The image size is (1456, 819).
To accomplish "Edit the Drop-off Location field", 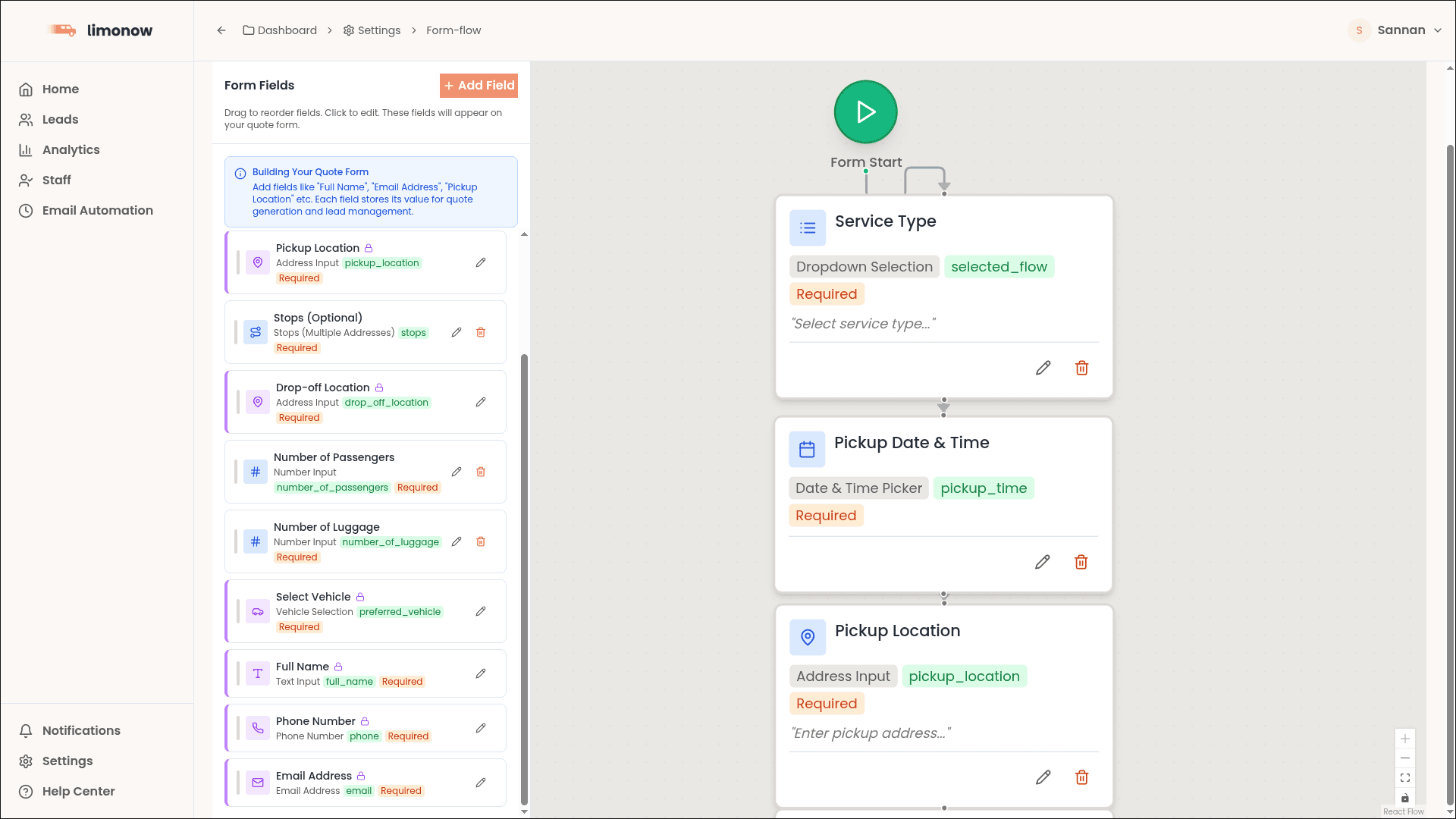I will click(x=481, y=402).
